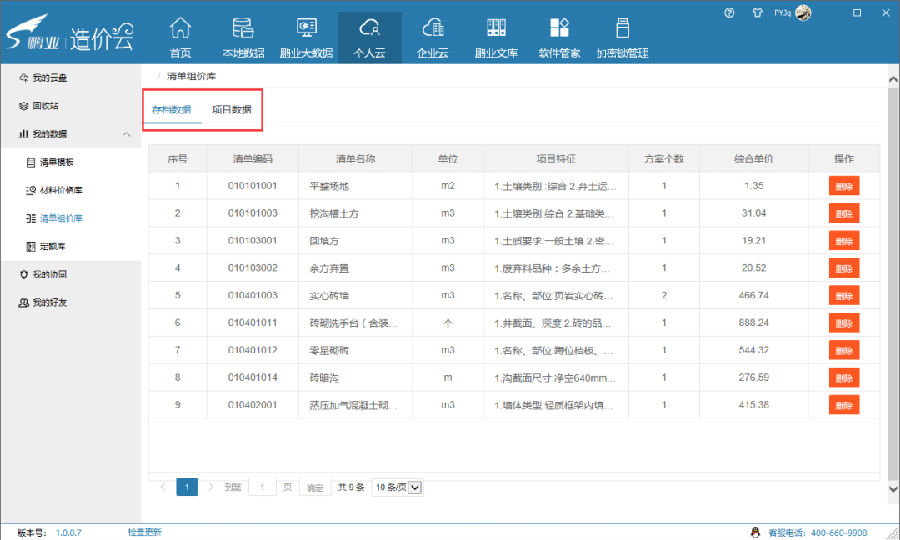
Task: Open the 企业云 enterprise cloud icon
Action: tap(433, 37)
